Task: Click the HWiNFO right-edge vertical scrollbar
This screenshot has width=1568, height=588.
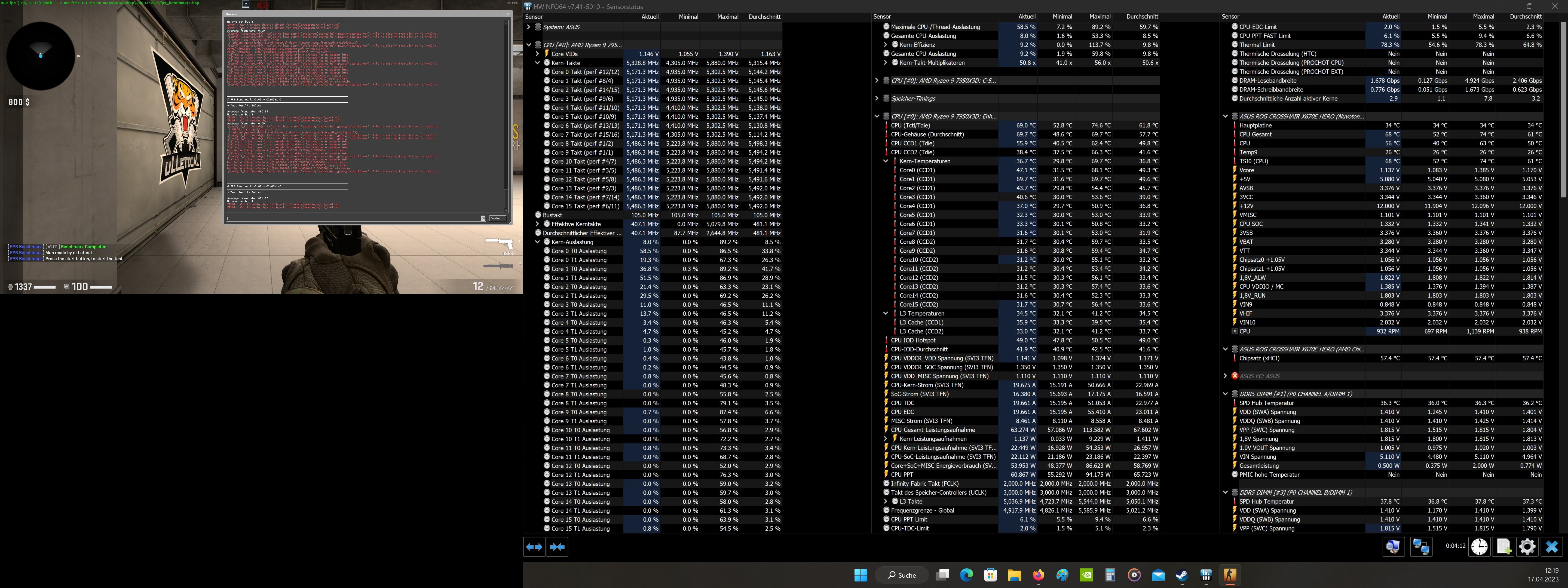Action: tap(1564, 109)
